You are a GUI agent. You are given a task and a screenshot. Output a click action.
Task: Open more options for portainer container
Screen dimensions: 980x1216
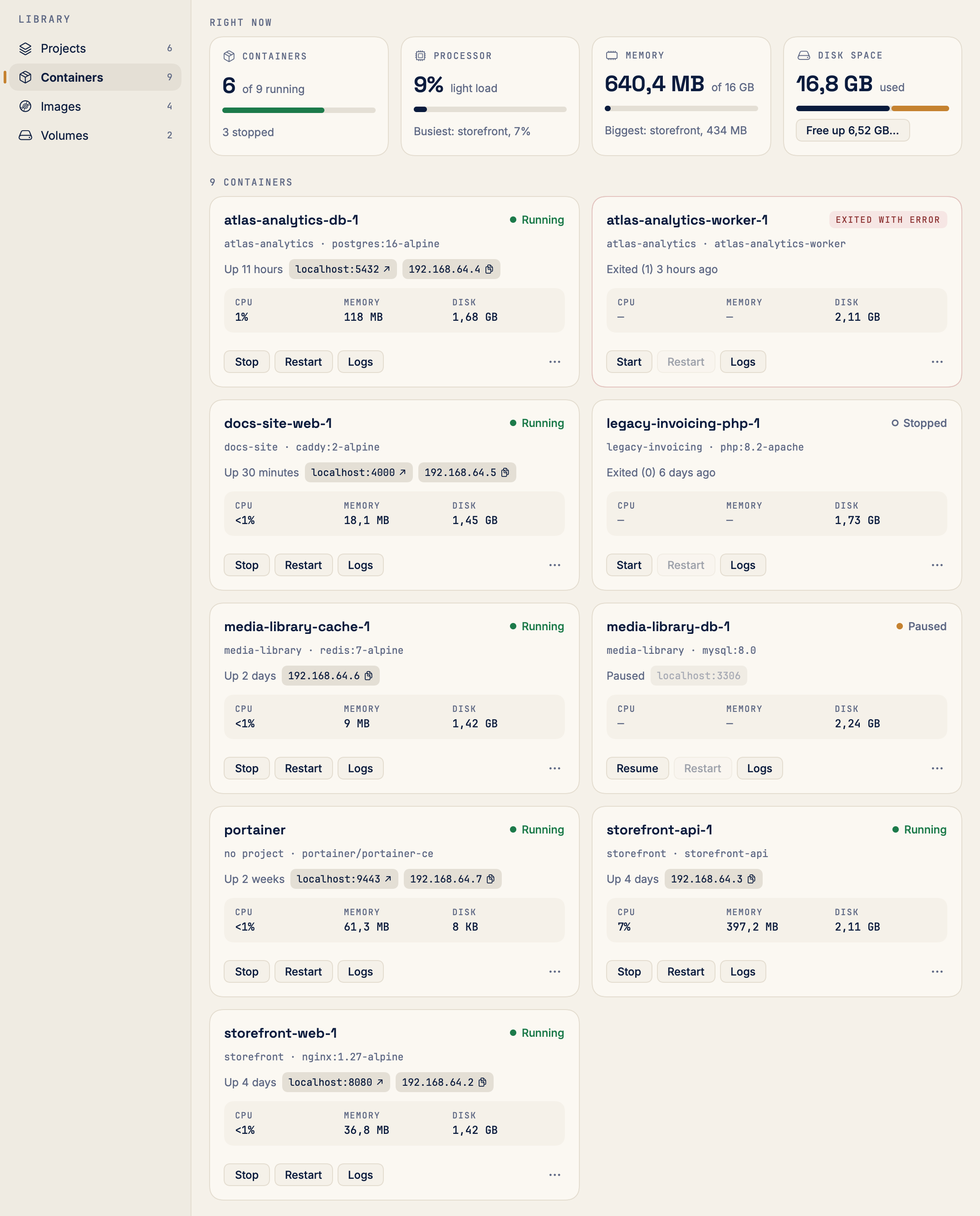(x=555, y=971)
